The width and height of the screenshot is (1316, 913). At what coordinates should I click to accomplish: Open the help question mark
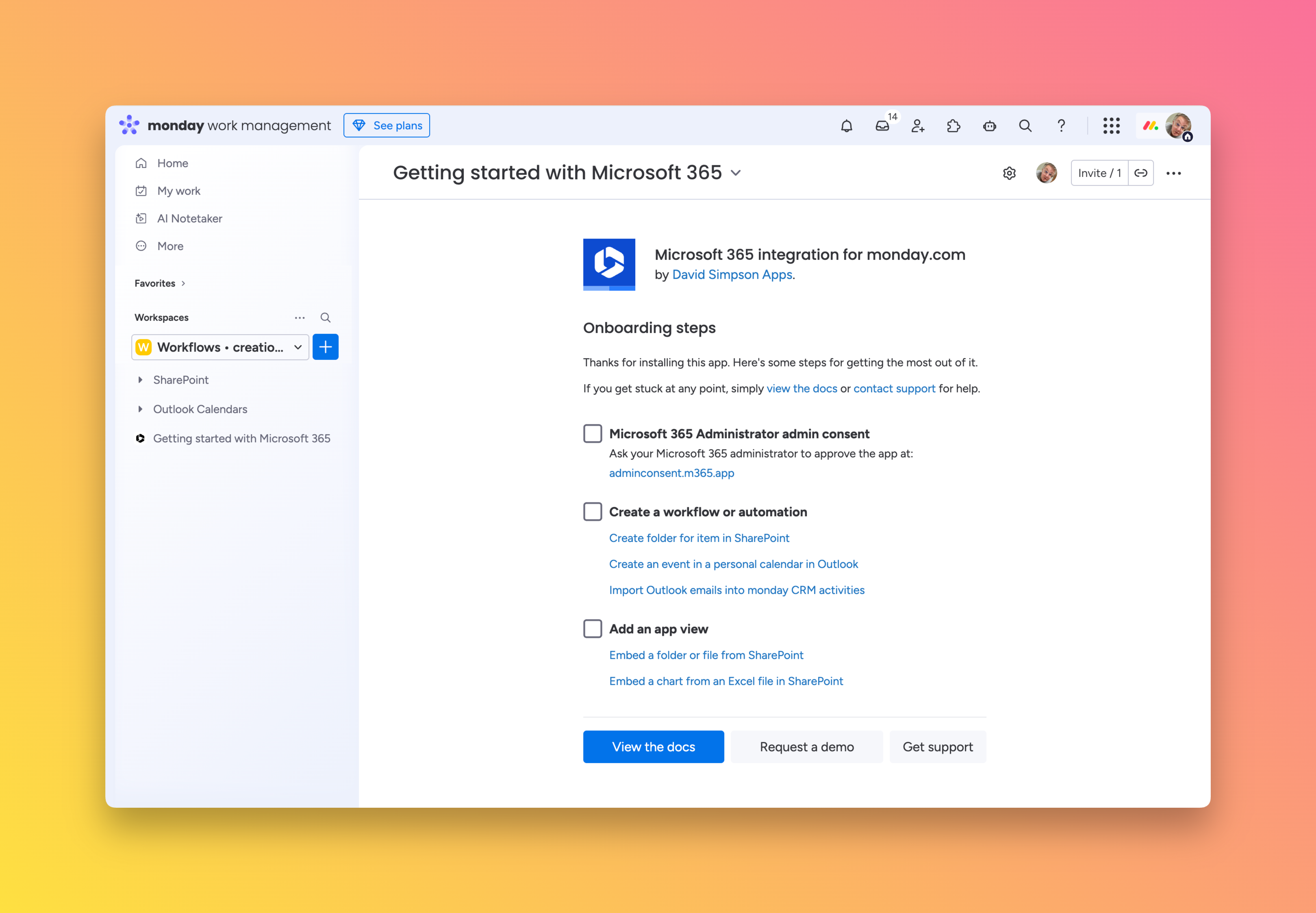pos(1061,126)
